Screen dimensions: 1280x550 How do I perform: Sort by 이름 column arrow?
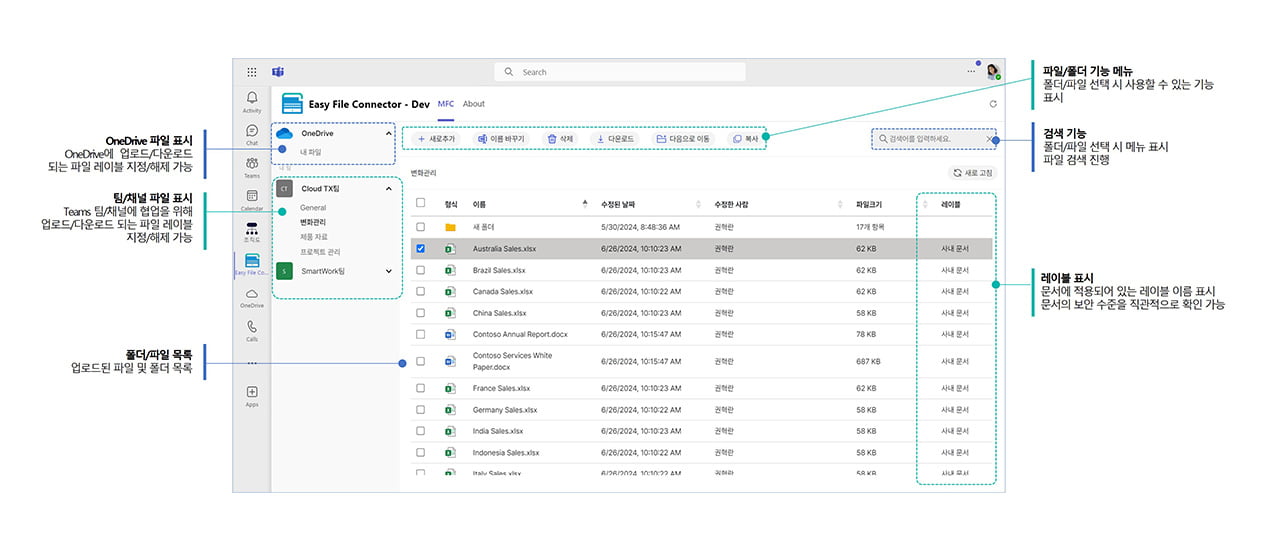point(586,204)
